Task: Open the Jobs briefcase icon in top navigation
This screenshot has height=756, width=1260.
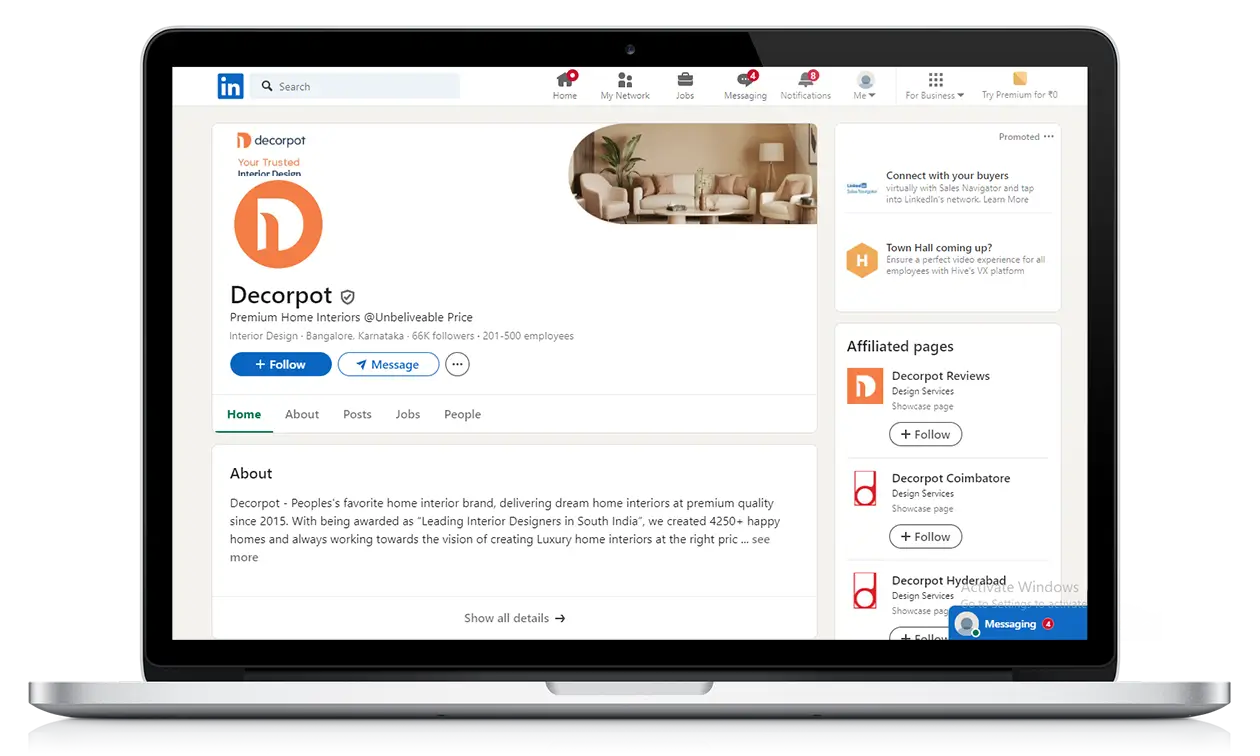Action: coord(685,86)
